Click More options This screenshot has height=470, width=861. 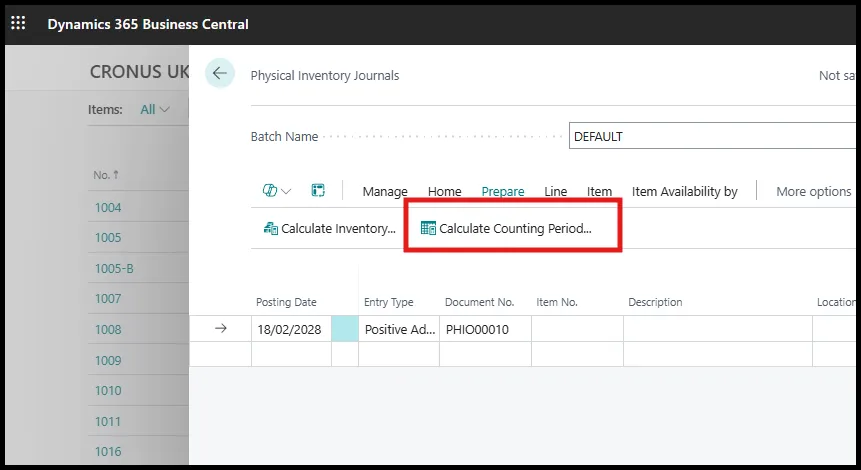[813, 192]
